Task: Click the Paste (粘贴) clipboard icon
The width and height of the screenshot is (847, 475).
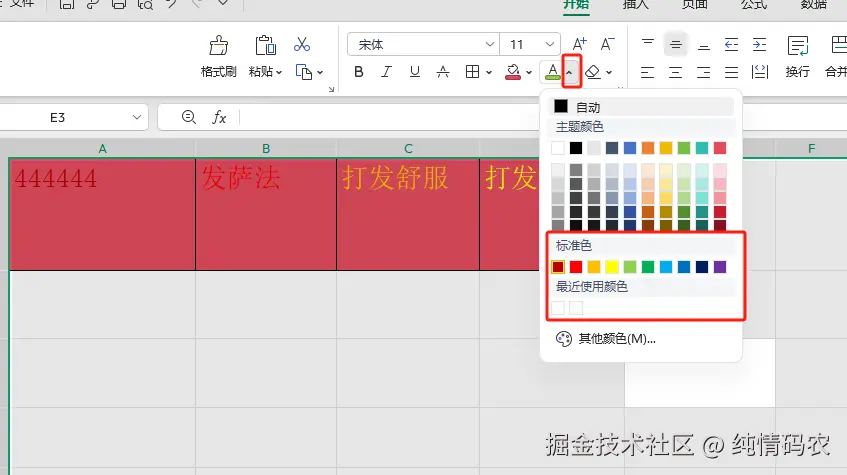Action: (265, 46)
